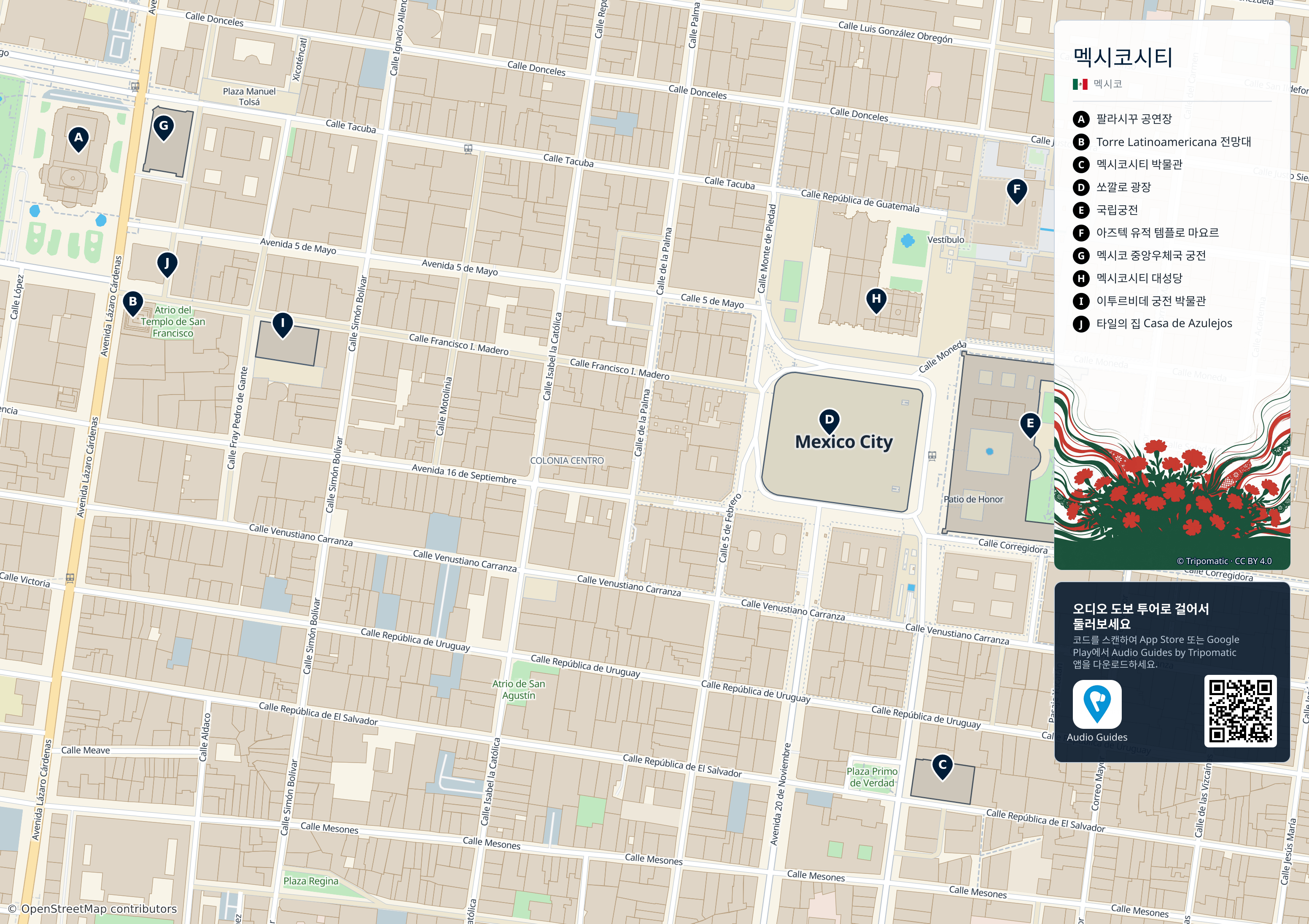Click legend badge B for Torre Latinoamericana
Image resolution: width=1309 pixels, height=924 pixels.
coord(1080,142)
